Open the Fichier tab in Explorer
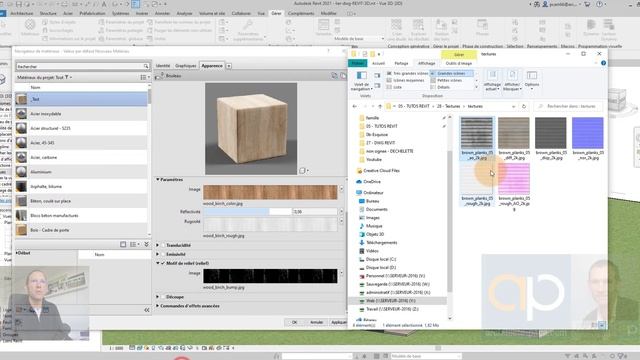640x360 pixels. (x=358, y=63)
